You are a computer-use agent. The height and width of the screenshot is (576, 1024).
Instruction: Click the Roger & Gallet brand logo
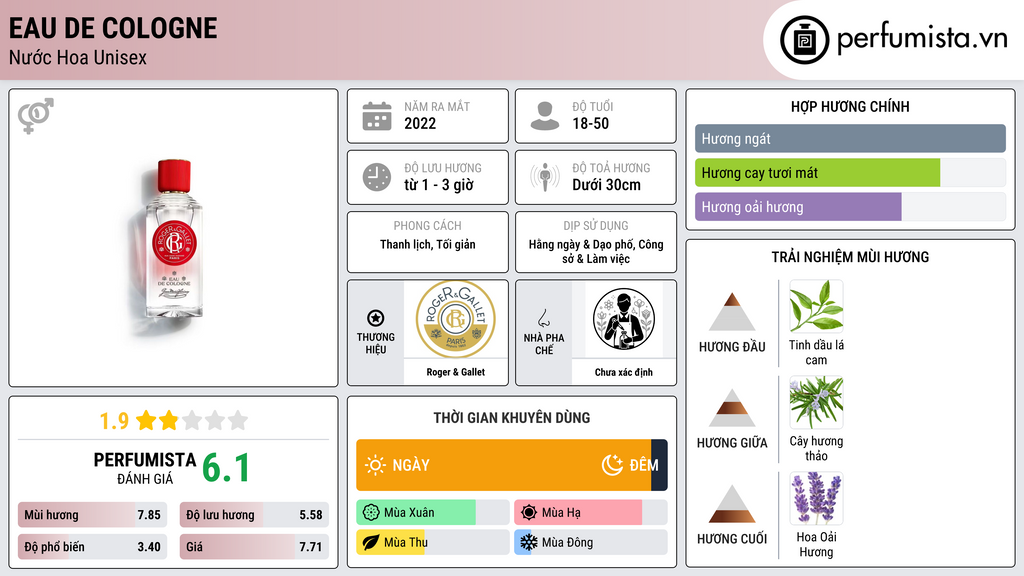(x=456, y=319)
